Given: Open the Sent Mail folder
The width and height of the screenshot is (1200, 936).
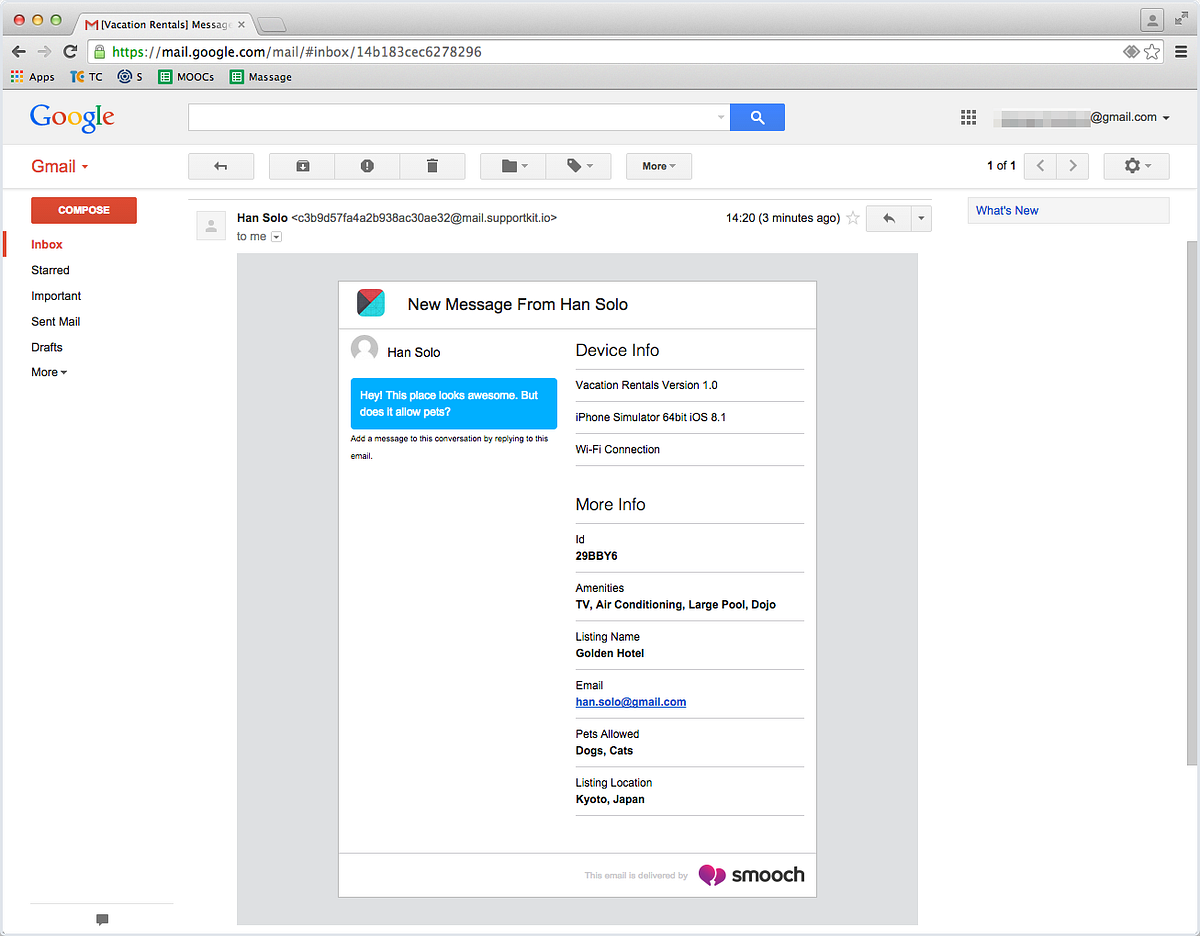Looking at the screenshot, I should point(55,322).
